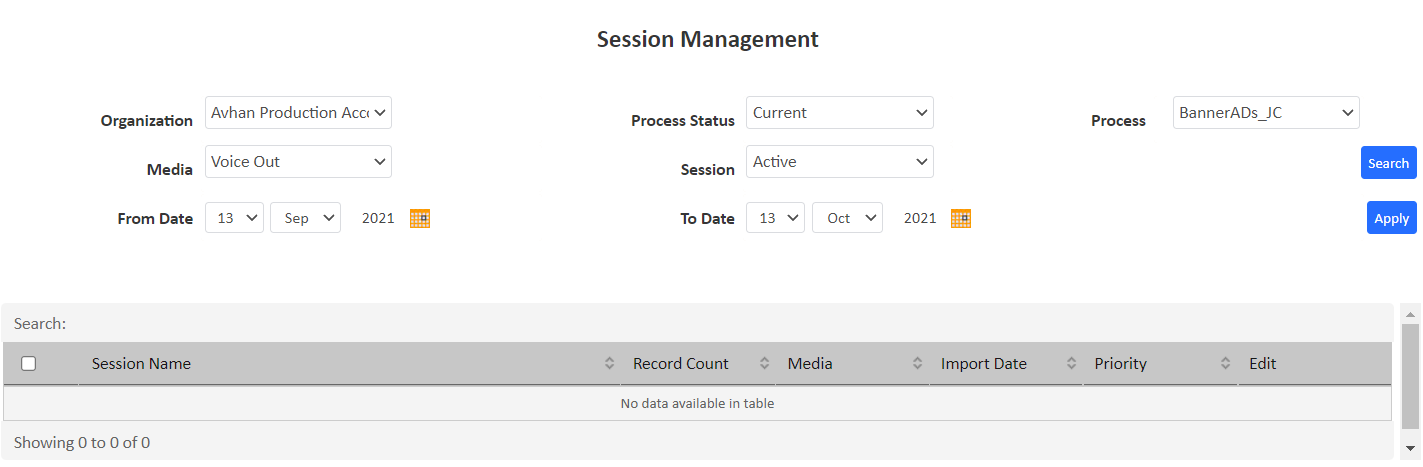Sort table by Session Name column arrows
Viewport: 1423px width, 467px height.
click(609, 364)
